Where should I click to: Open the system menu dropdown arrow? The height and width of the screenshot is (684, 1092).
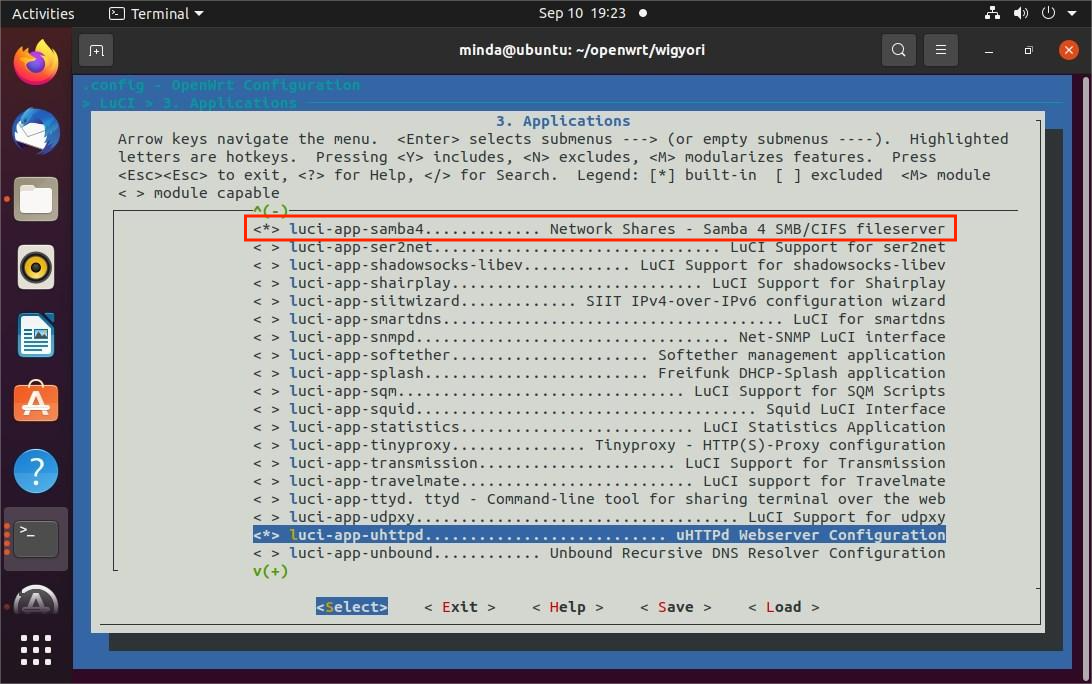click(x=1072, y=13)
